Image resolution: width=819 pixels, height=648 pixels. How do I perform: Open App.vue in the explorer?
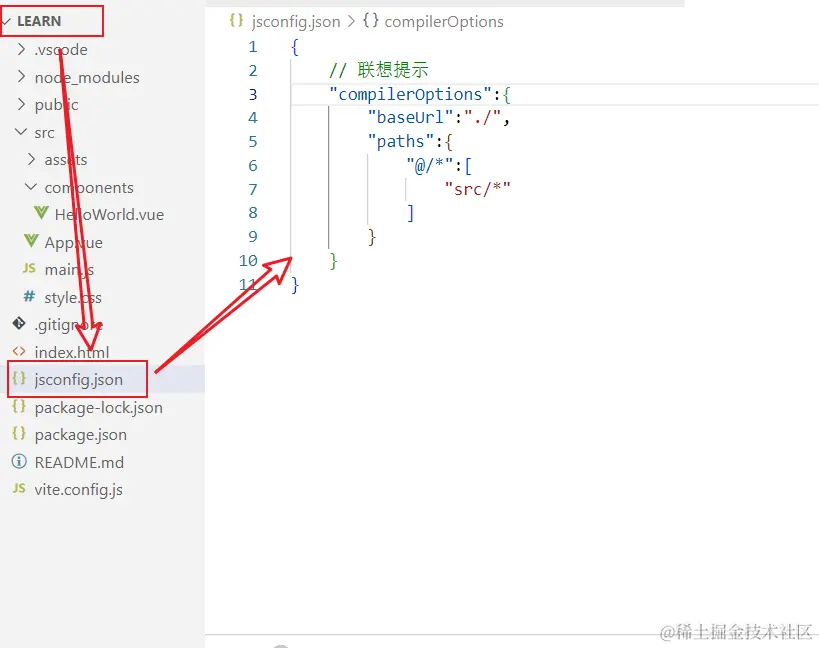coord(74,242)
